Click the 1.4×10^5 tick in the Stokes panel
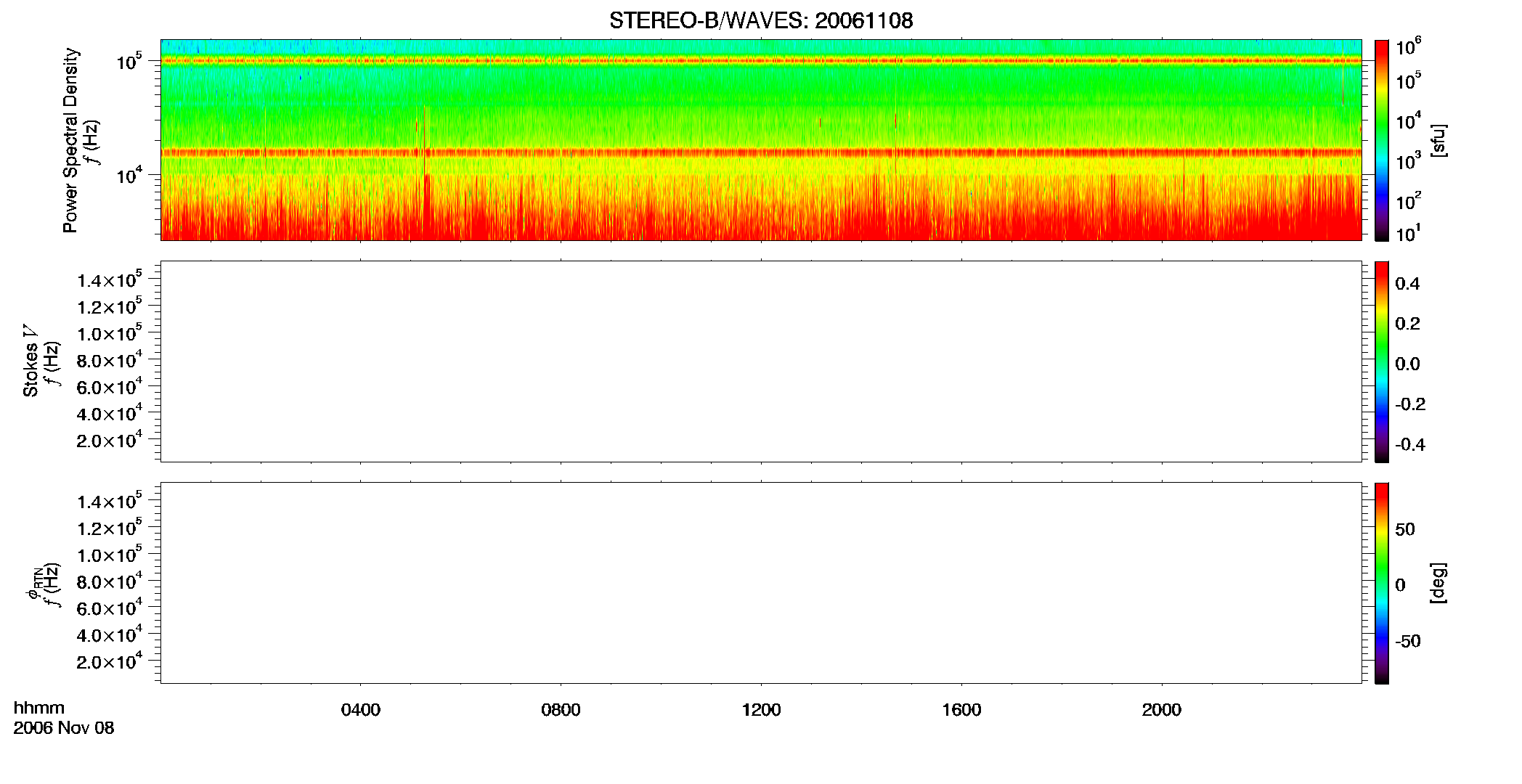Screen dimensions: 1522x784 click(x=110, y=279)
